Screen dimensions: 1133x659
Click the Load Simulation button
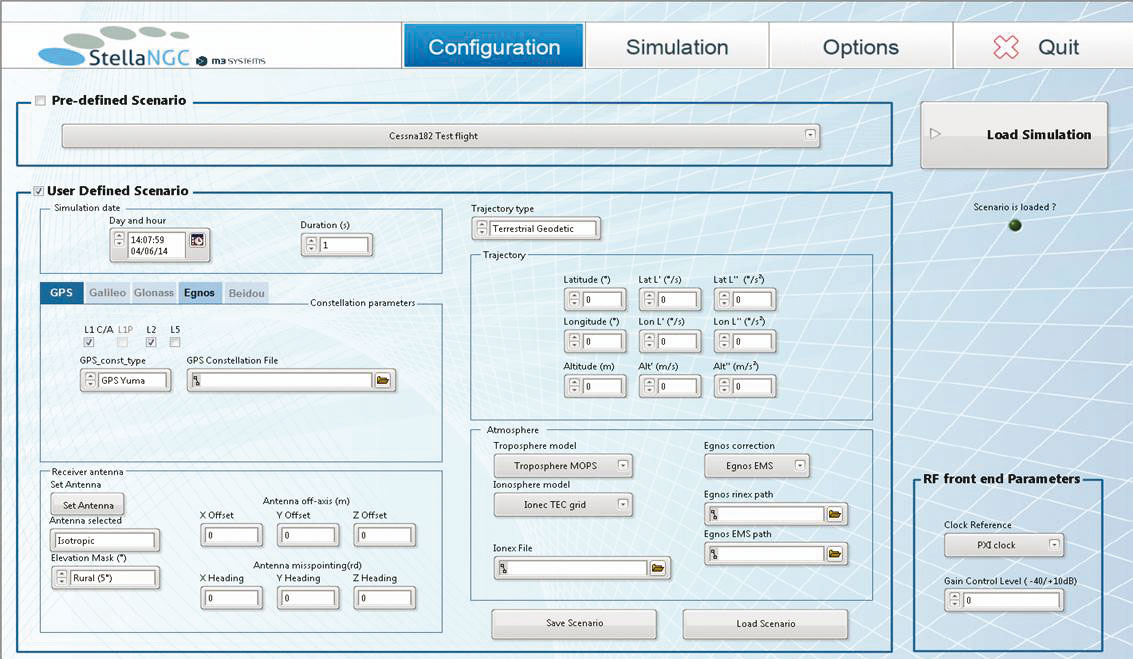tap(1014, 135)
